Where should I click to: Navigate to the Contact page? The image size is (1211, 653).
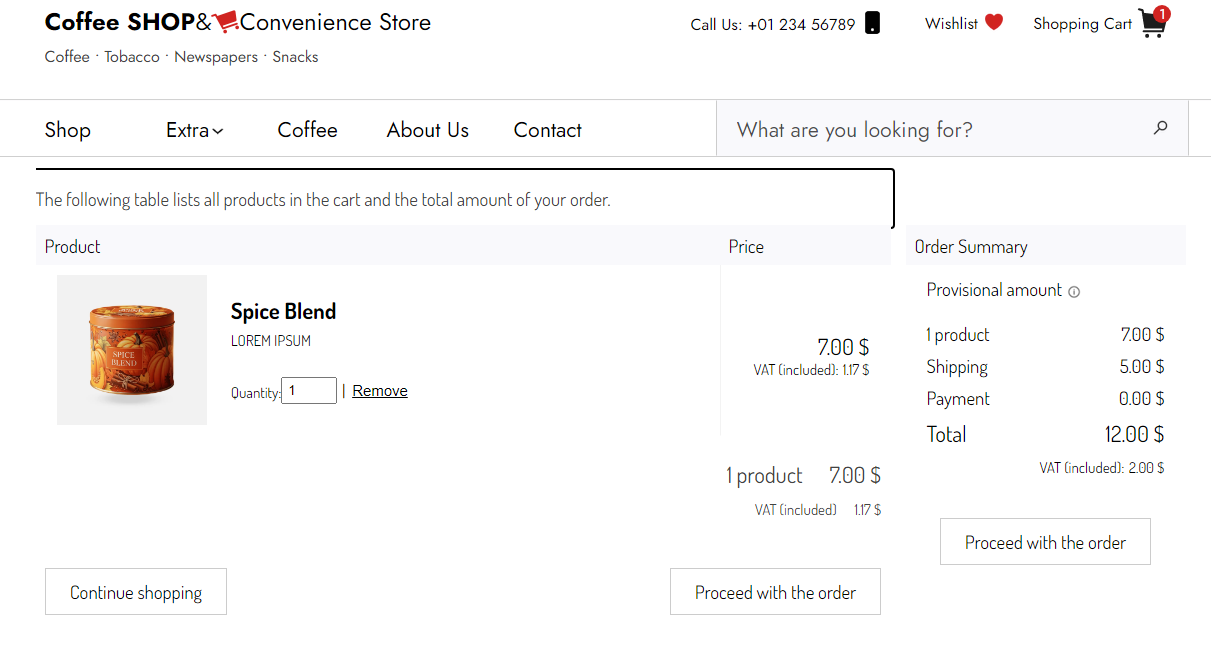(x=547, y=130)
